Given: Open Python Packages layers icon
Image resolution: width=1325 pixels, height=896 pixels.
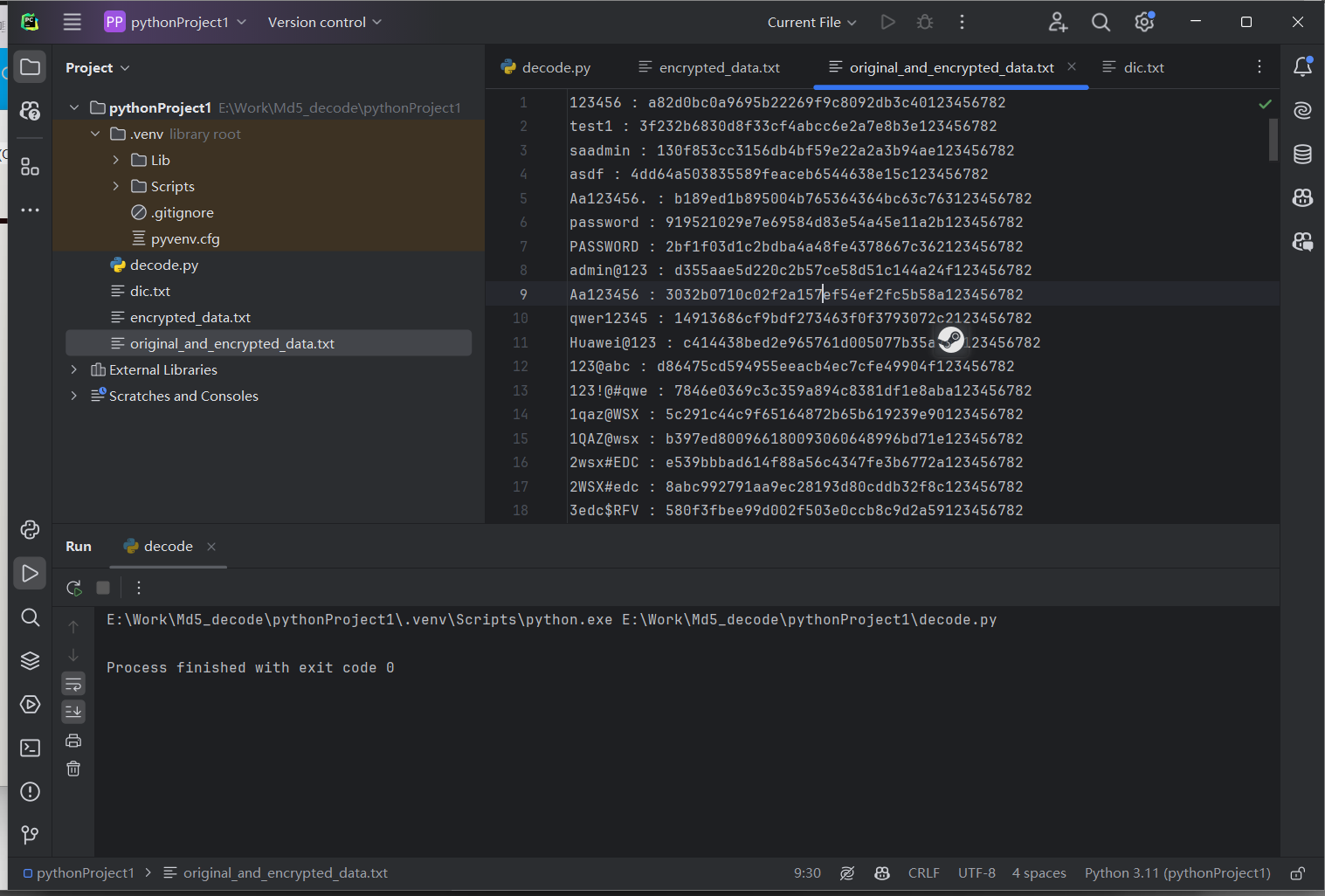Looking at the screenshot, I should [30, 660].
